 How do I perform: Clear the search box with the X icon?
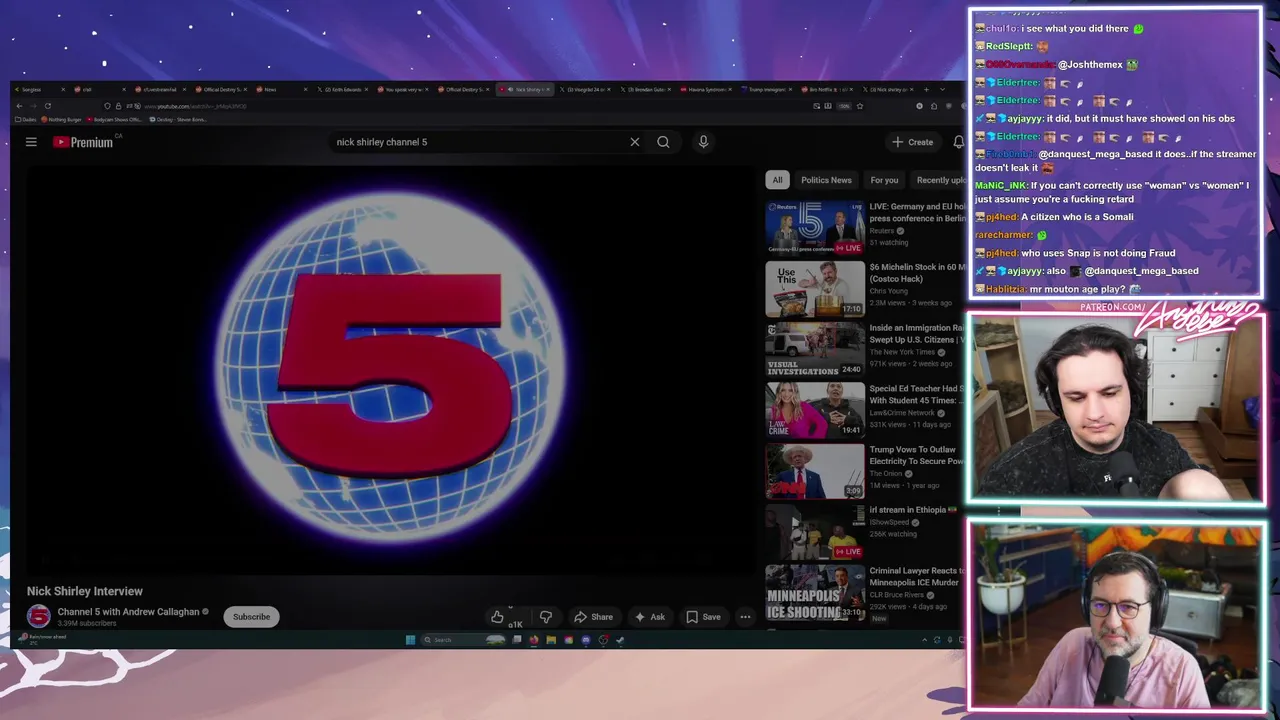[x=634, y=142]
